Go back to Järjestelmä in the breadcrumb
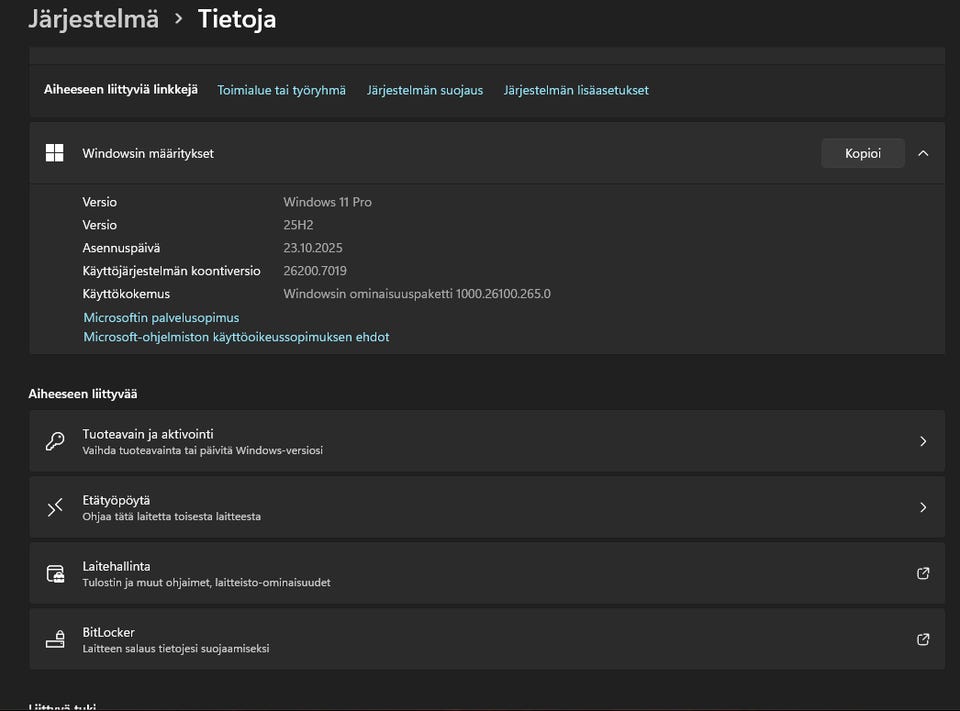This screenshot has height=711, width=960. [x=93, y=18]
